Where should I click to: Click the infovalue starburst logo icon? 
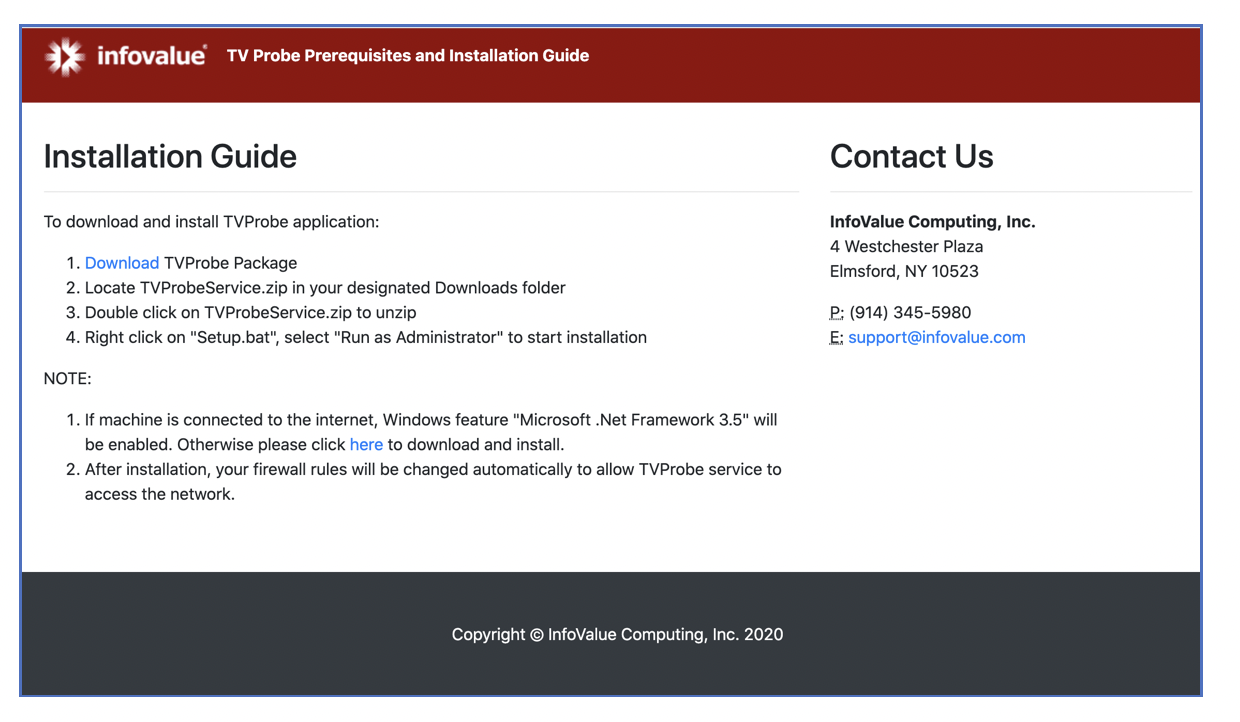point(65,57)
